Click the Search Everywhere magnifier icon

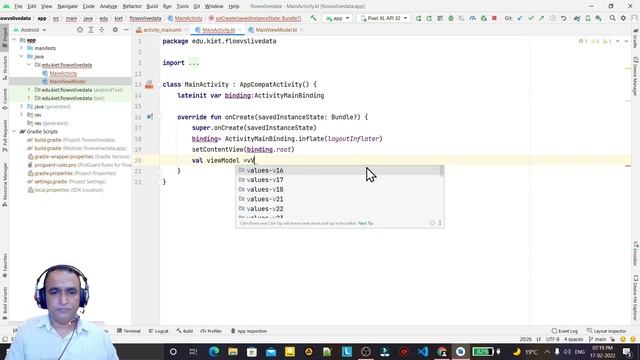[x=612, y=18]
